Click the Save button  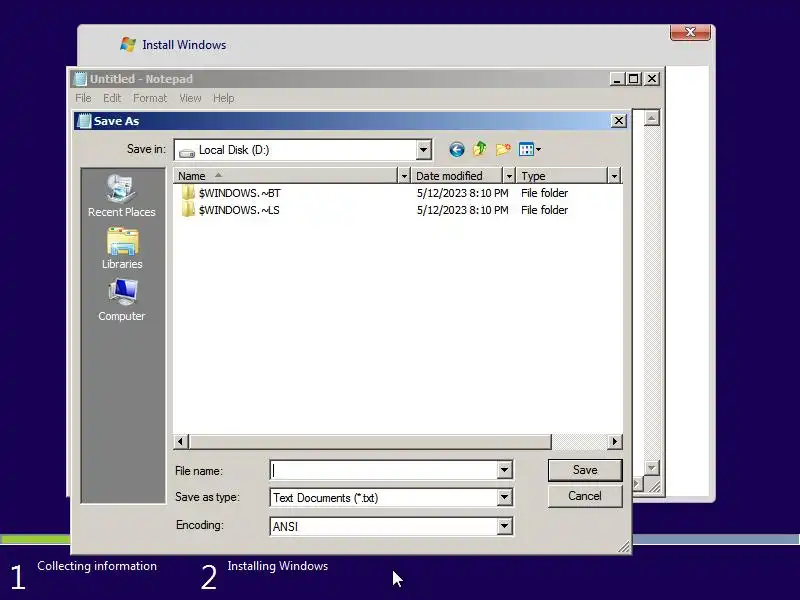[x=585, y=470]
